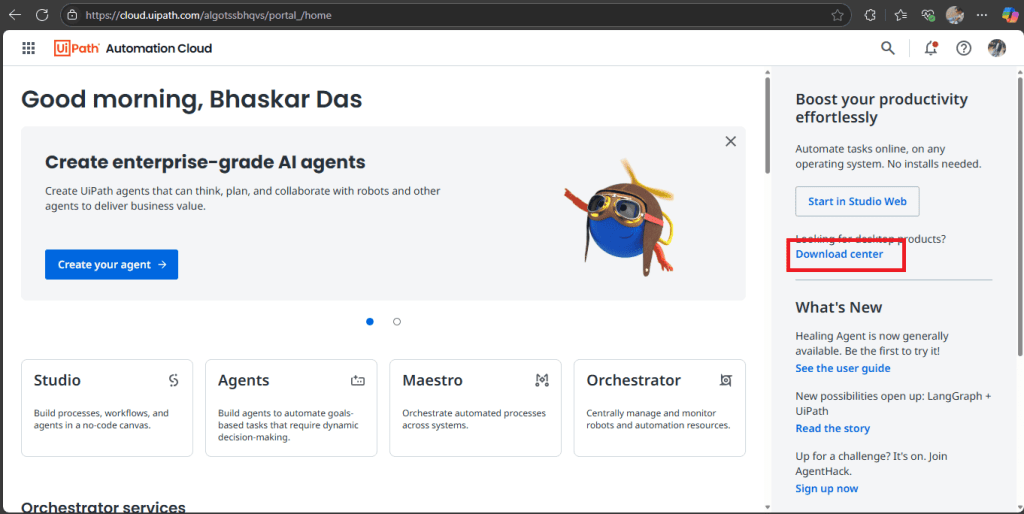Viewport: 1024px width, 514px height.
Task: Open the browser extensions icon
Action: (x=870, y=15)
